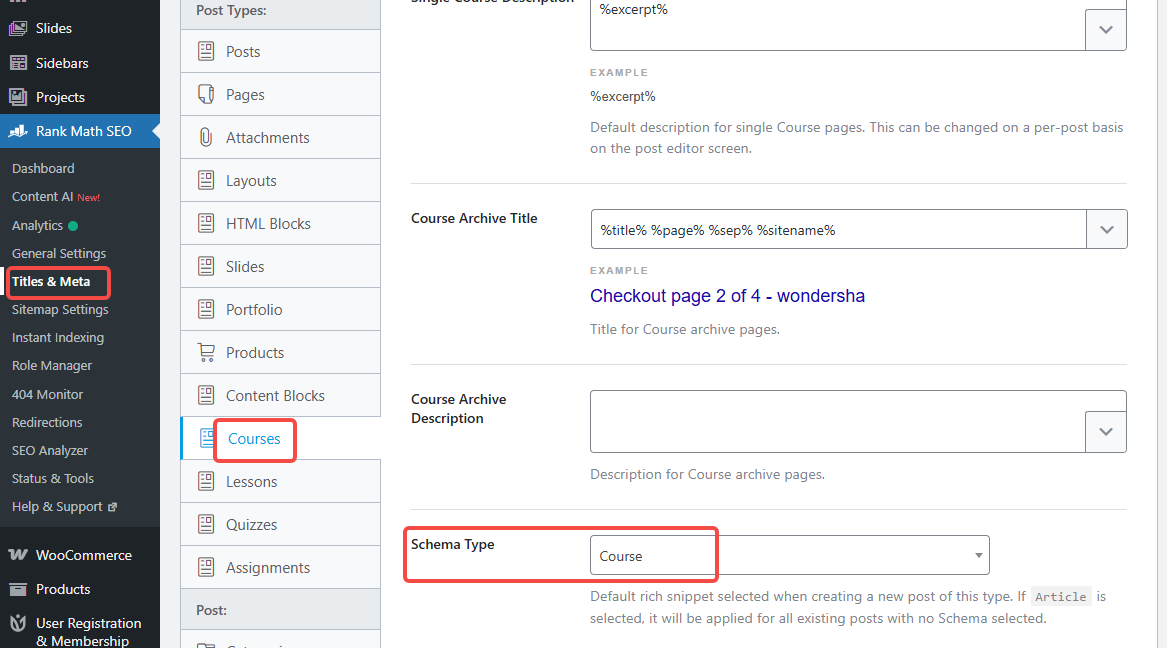
Task: Select the Rank Math SEO rocket icon
Action: [20, 131]
